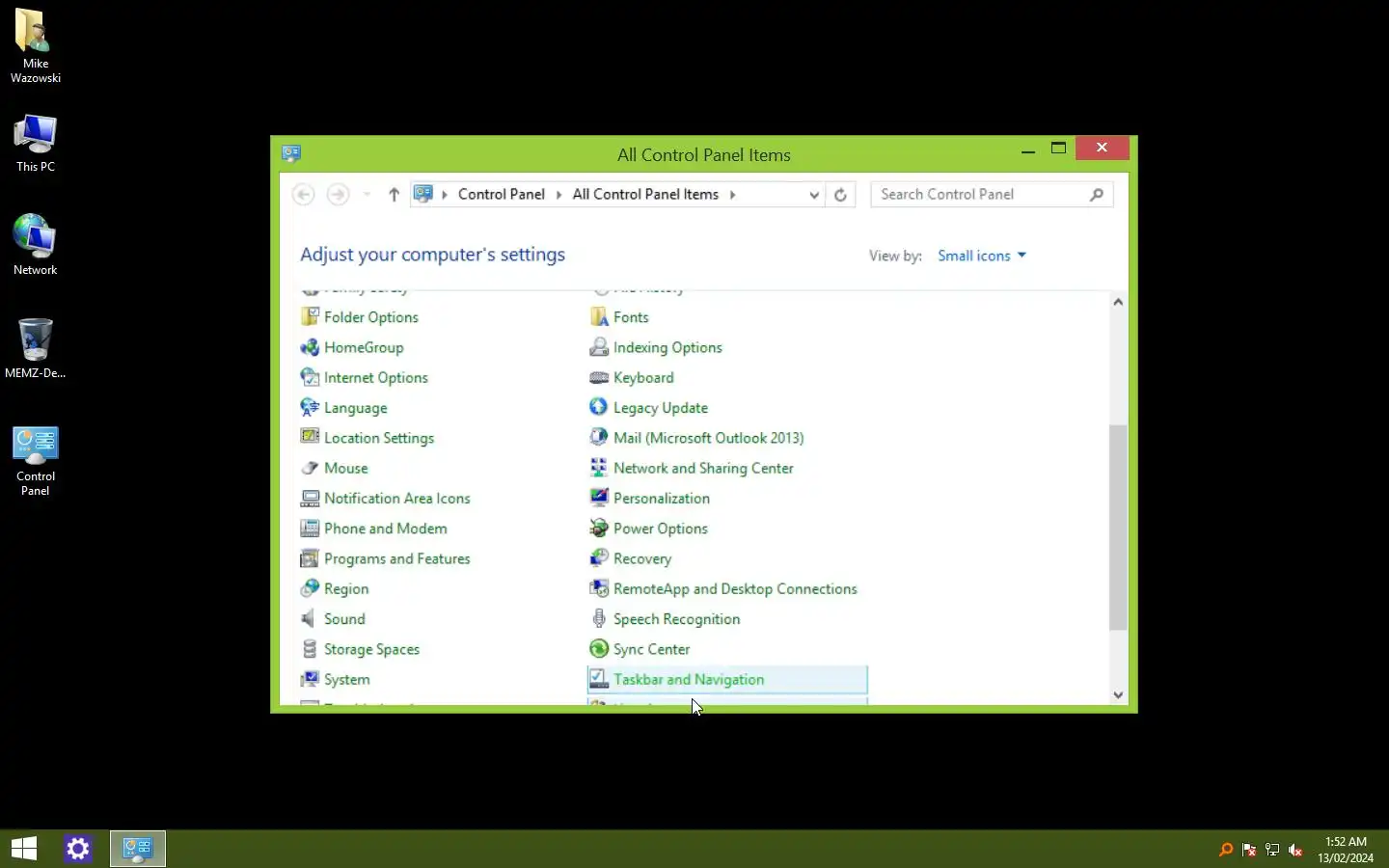Select the Mike Wazowski folder desktop icon
Screen dimensions: 1389x868
[x=36, y=46]
